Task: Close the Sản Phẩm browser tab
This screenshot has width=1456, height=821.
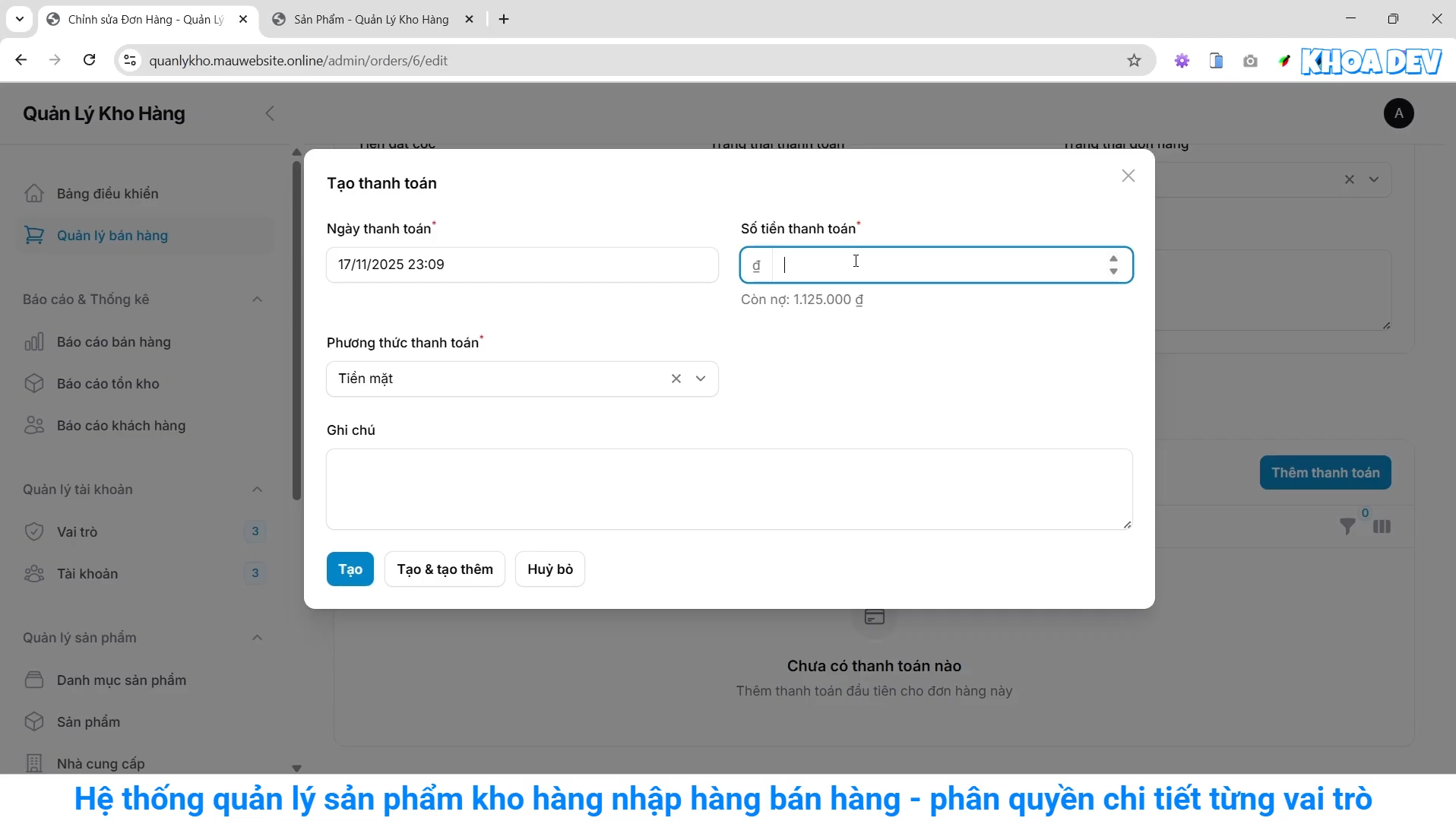Action: pos(470,20)
